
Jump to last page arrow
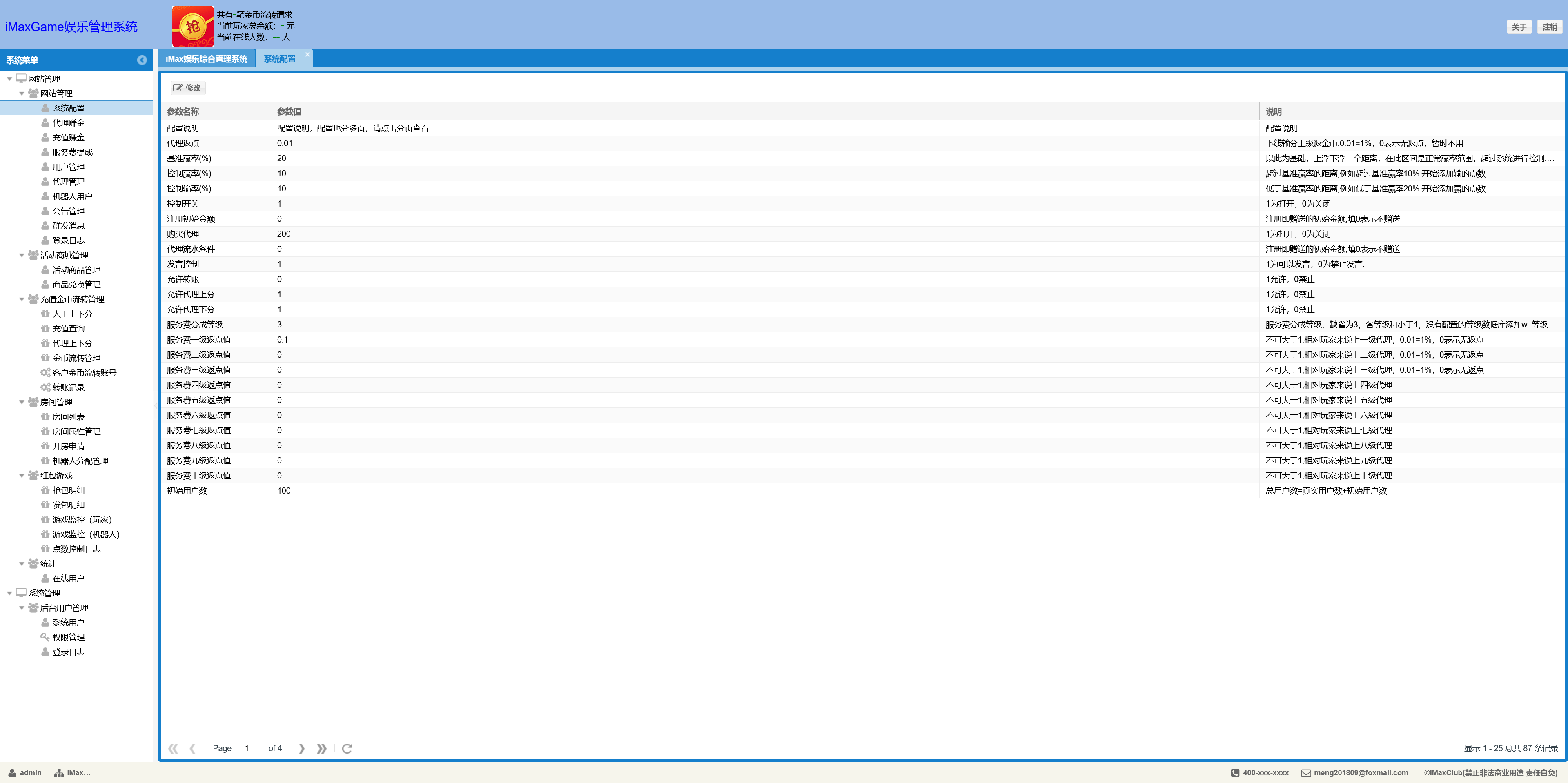(321, 748)
